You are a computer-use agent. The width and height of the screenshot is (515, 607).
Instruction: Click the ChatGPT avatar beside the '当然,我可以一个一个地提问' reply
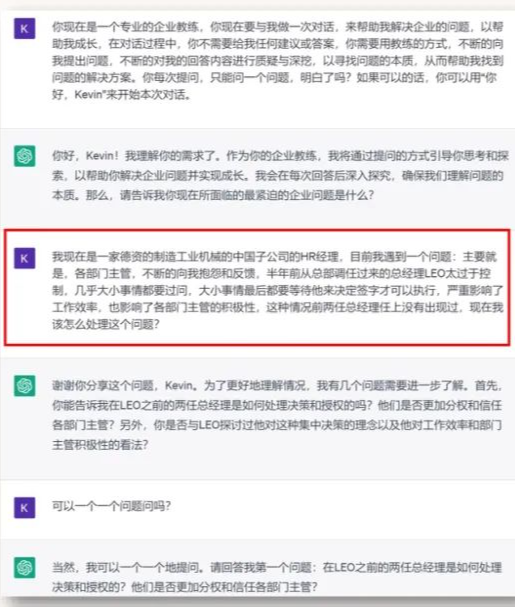coord(24,568)
